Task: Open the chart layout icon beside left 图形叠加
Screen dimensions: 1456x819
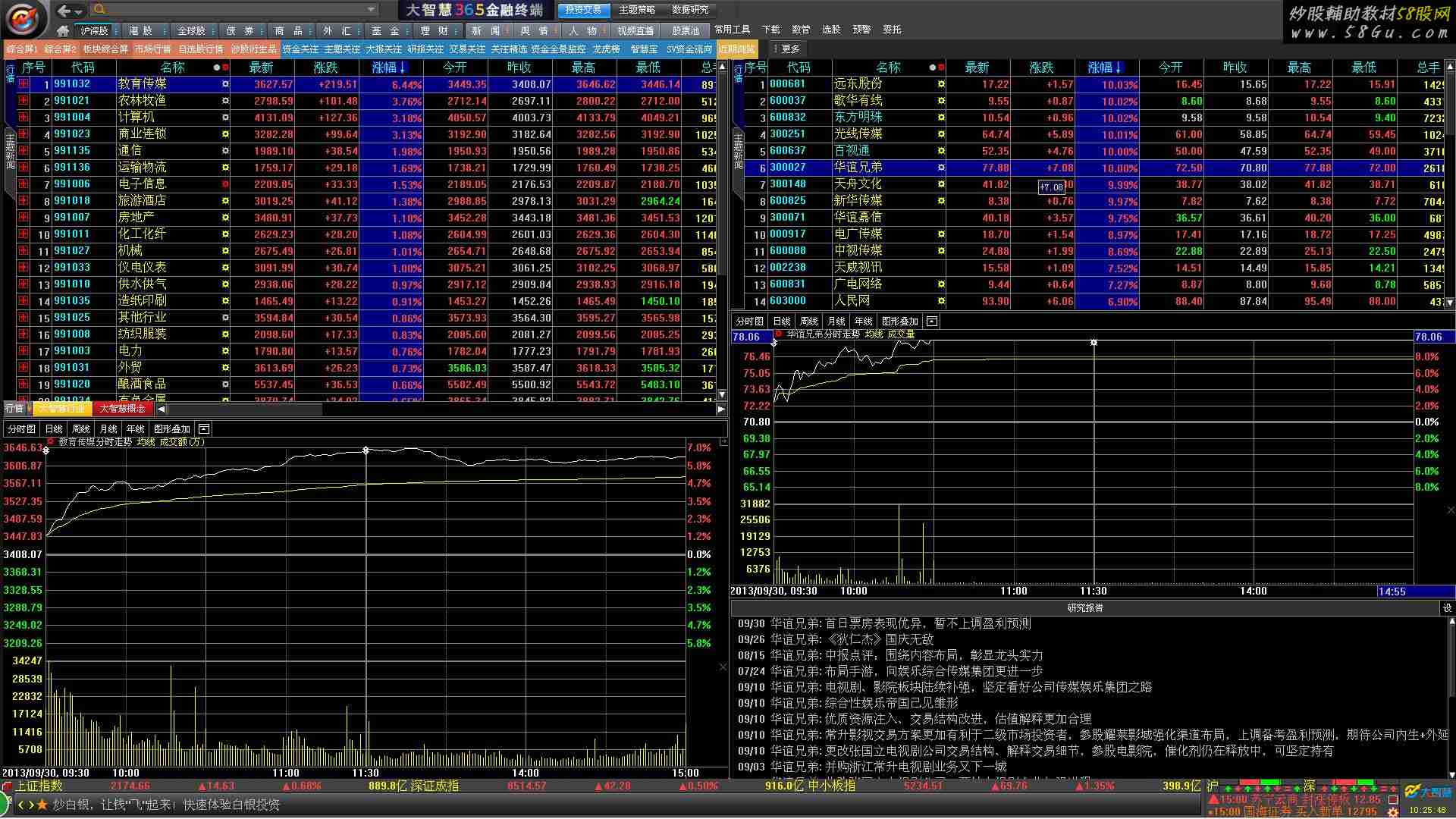Action: click(203, 429)
